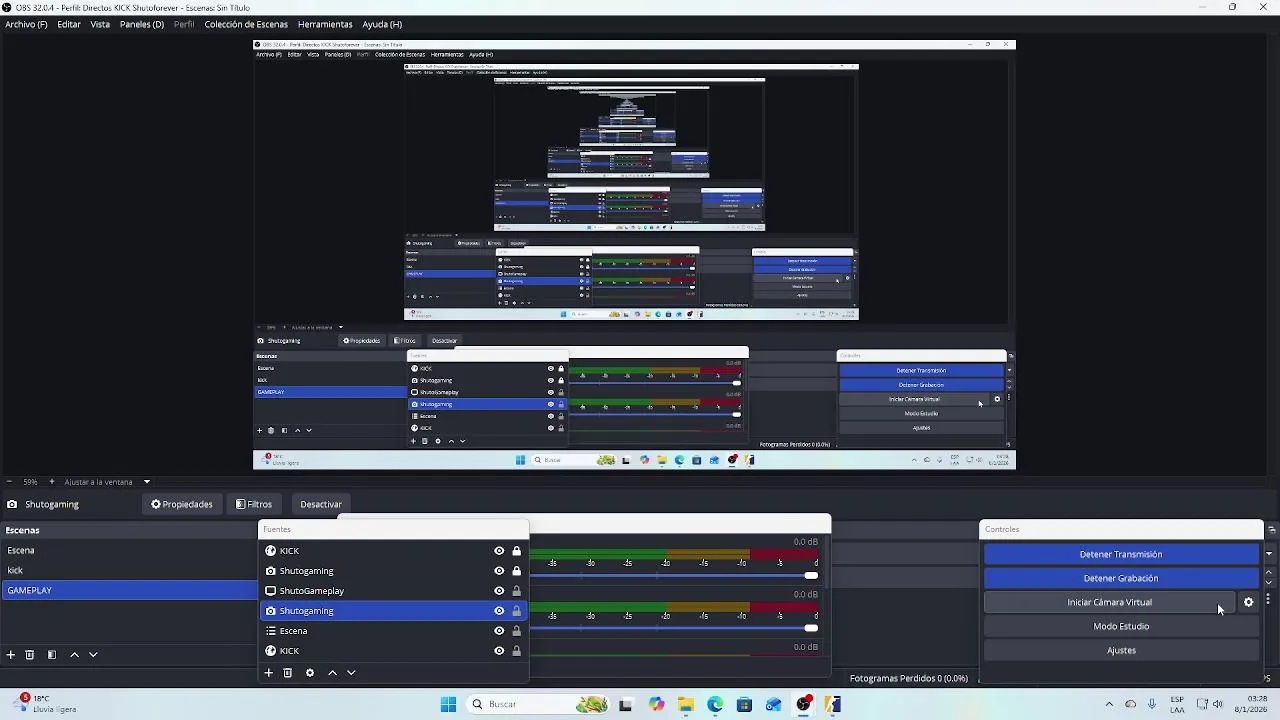Open the Colección de Escenas menu
This screenshot has width=1280, height=720.
[246, 24]
